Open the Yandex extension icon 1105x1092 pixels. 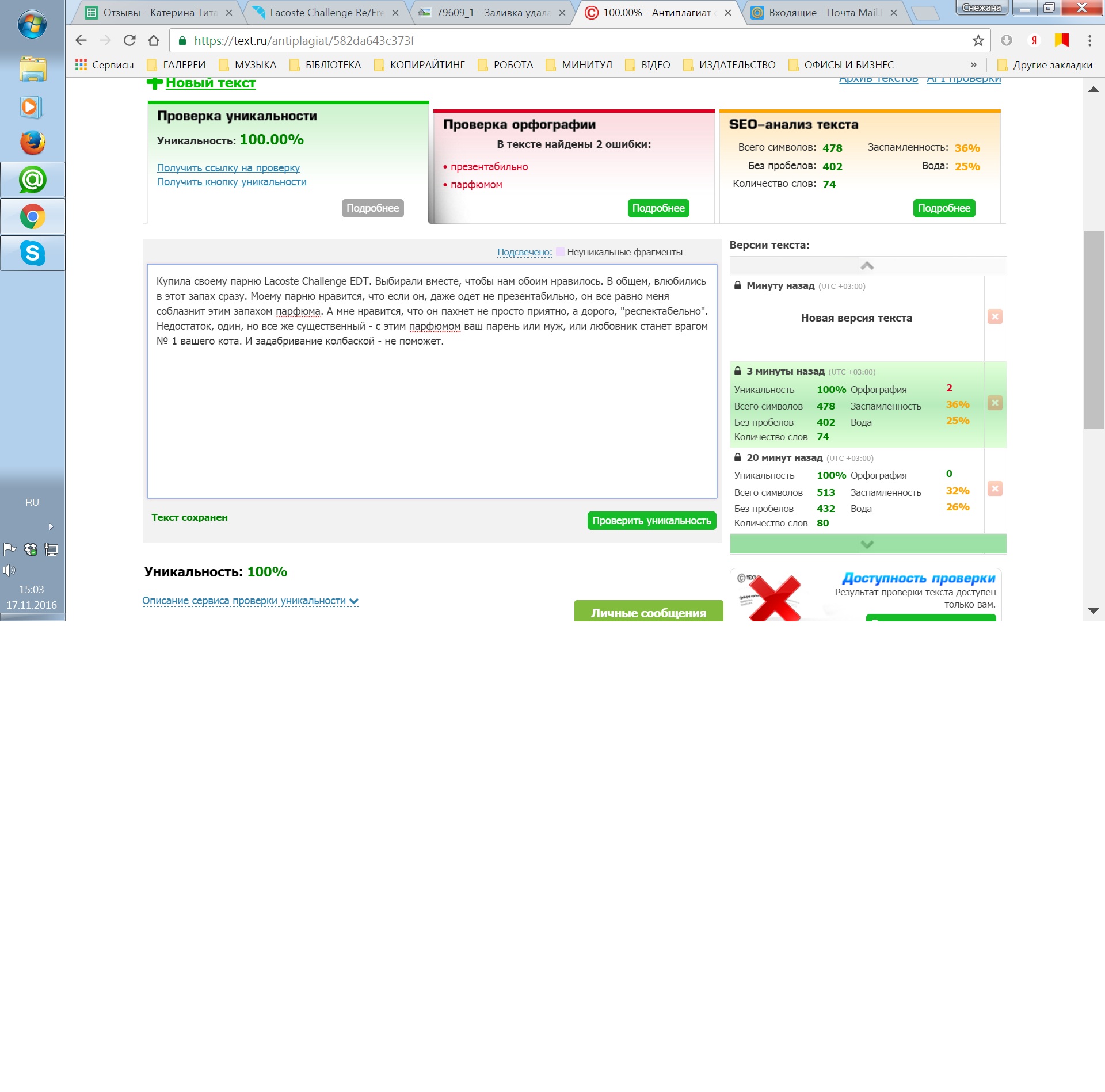pos(1034,40)
